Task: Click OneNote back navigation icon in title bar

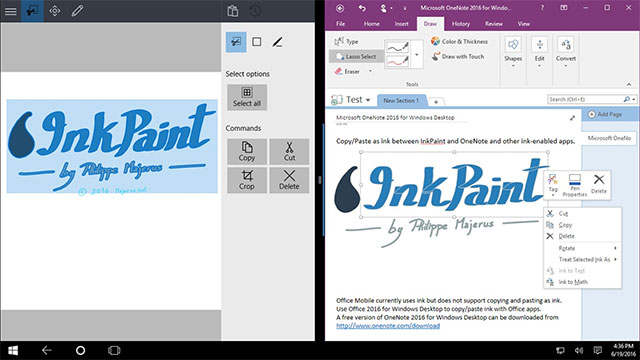Action: [x=340, y=8]
